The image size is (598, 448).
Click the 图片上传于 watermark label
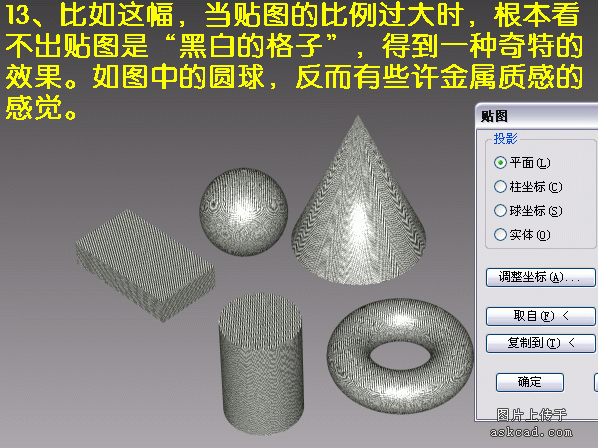click(x=531, y=415)
